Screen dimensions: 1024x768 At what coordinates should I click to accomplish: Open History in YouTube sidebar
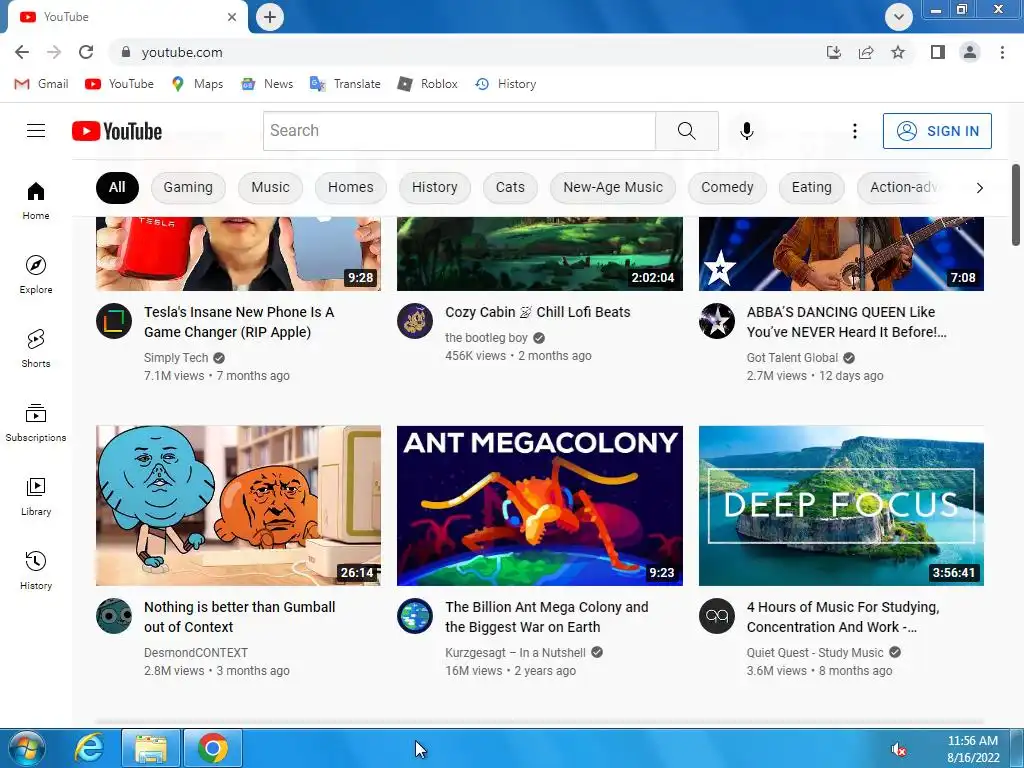click(x=36, y=570)
